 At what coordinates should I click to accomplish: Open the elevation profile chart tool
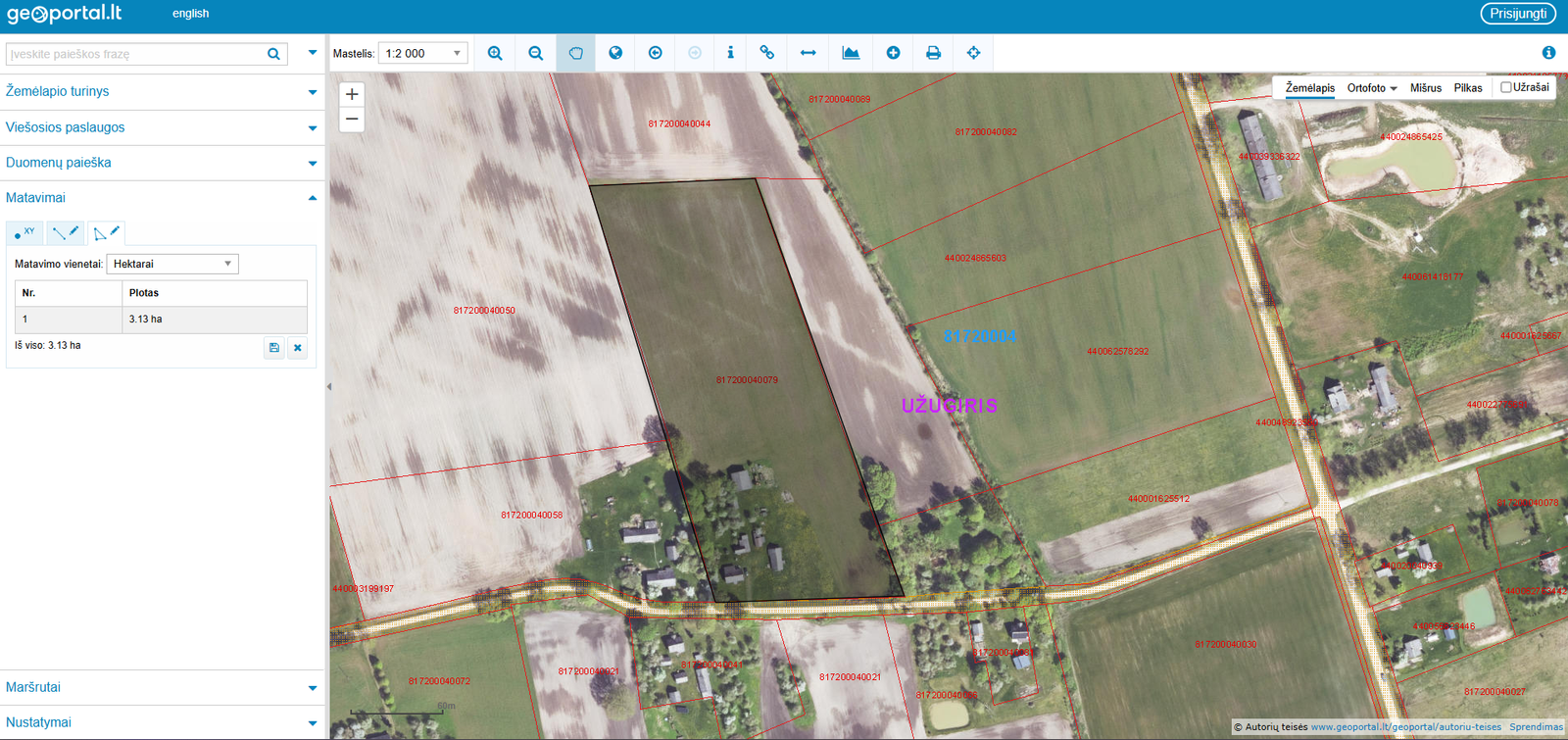[851, 53]
